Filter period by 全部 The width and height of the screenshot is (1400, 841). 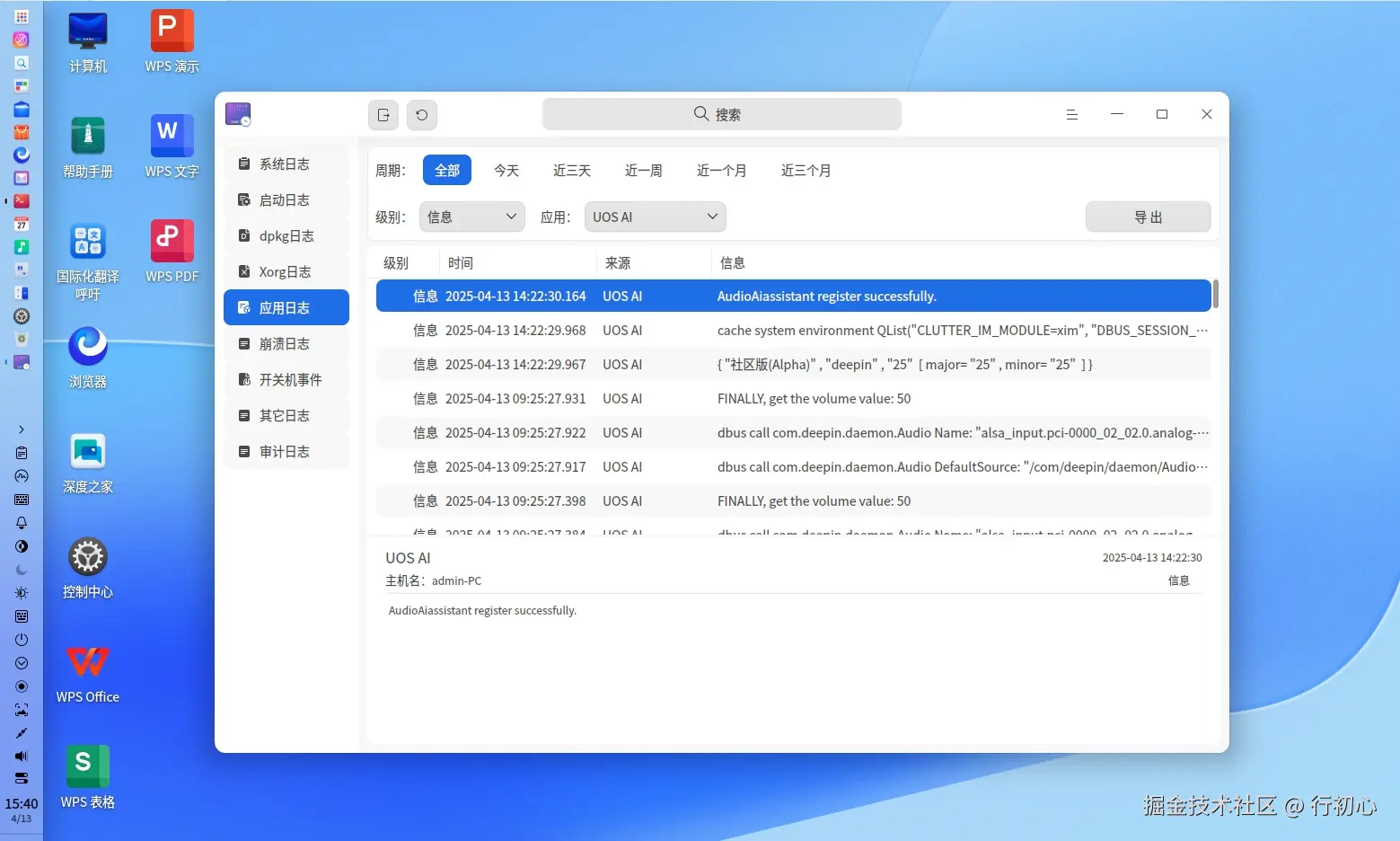(x=447, y=170)
